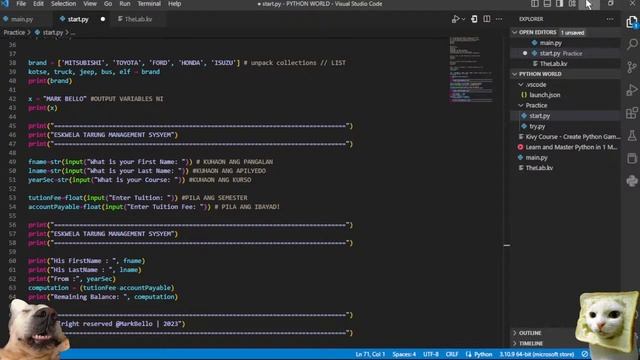Click line number 48 in gutter
Image resolution: width=640 pixels, height=360 pixels.
(x=12, y=153)
